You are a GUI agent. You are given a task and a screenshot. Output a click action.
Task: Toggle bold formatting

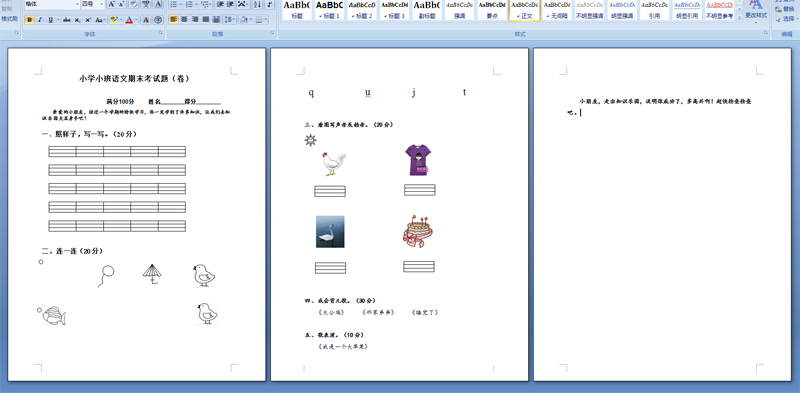tap(30, 19)
